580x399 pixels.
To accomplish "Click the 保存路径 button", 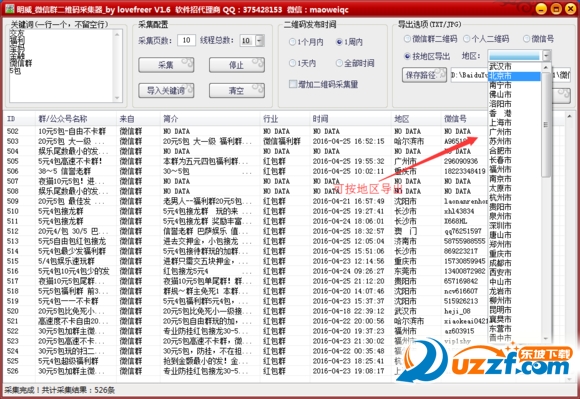I will pos(424,75).
